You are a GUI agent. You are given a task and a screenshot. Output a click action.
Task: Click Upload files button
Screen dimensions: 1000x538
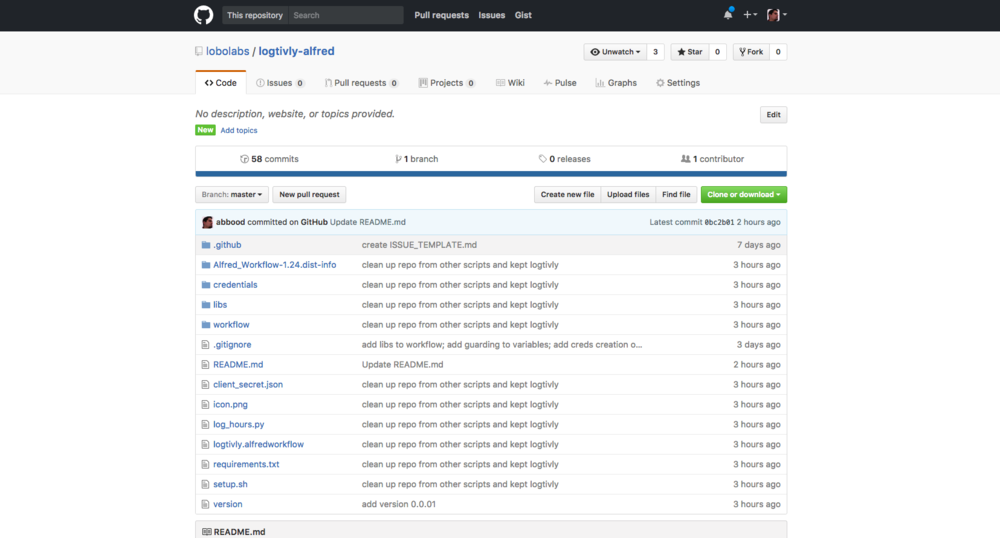628,194
